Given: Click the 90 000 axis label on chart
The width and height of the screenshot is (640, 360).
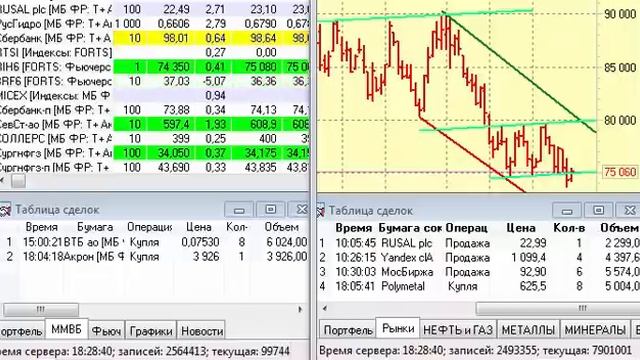Looking at the screenshot, I should pyautogui.click(x=620, y=14).
